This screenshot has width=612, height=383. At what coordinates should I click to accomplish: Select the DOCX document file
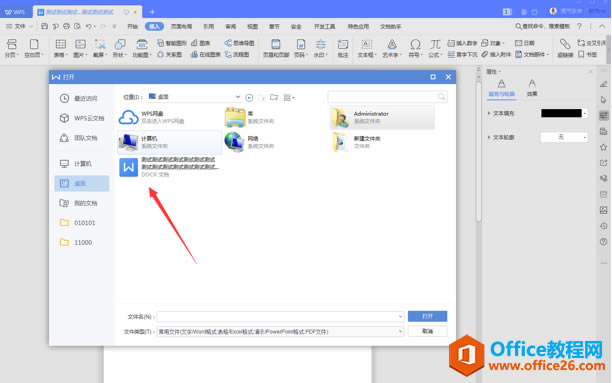coord(169,167)
